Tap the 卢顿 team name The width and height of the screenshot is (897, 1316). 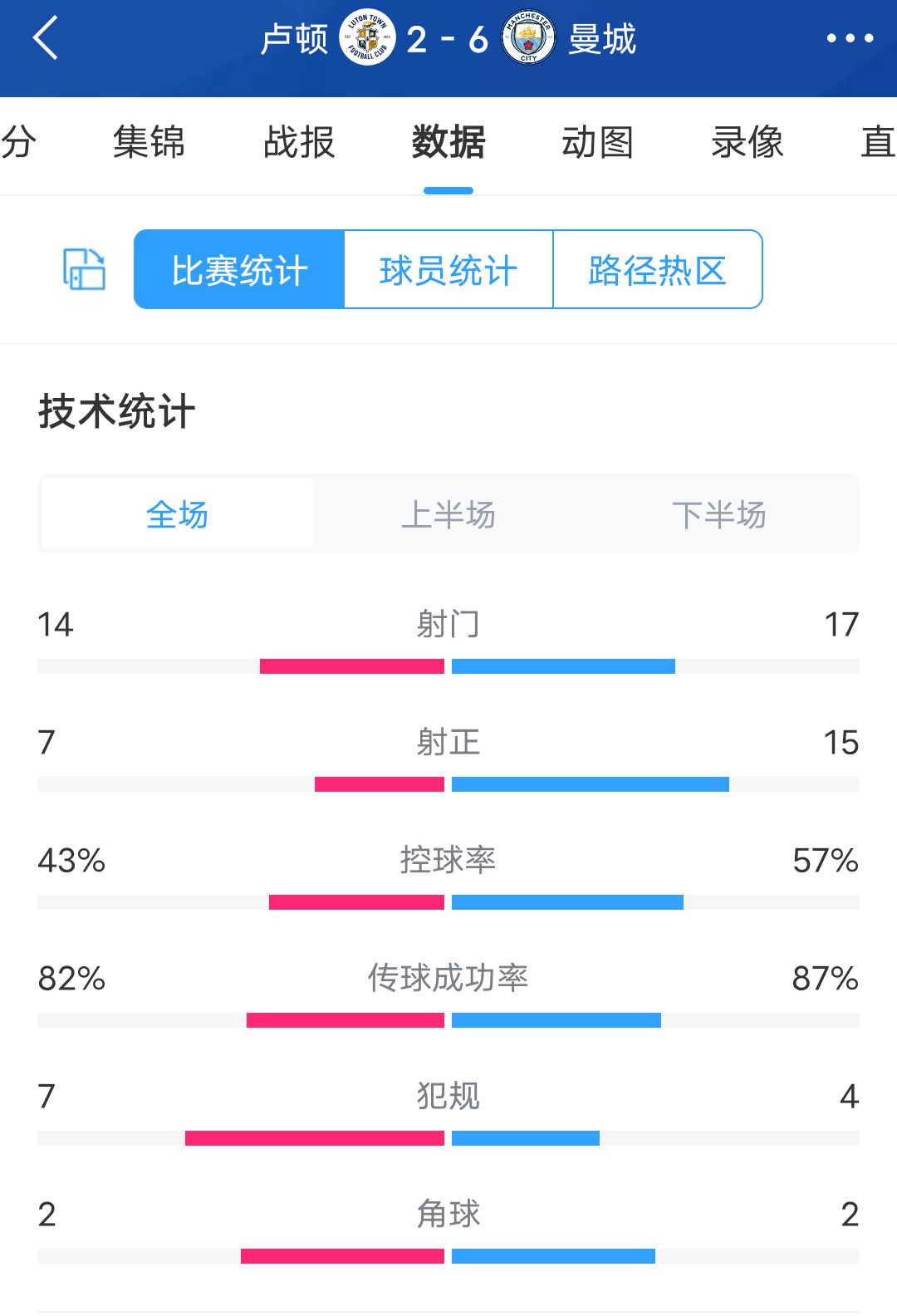pyautogui.click(x=295, y=39)
